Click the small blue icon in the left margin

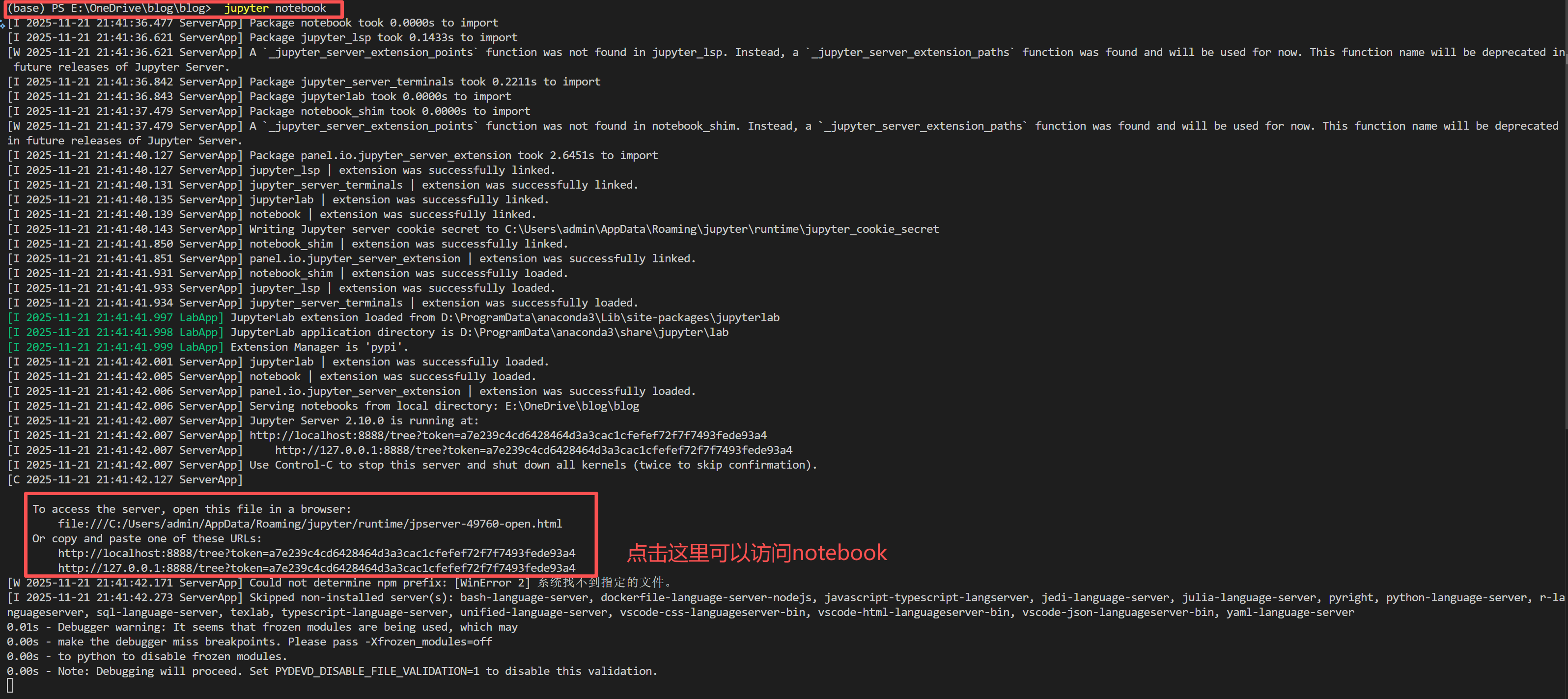pos(4,25)
